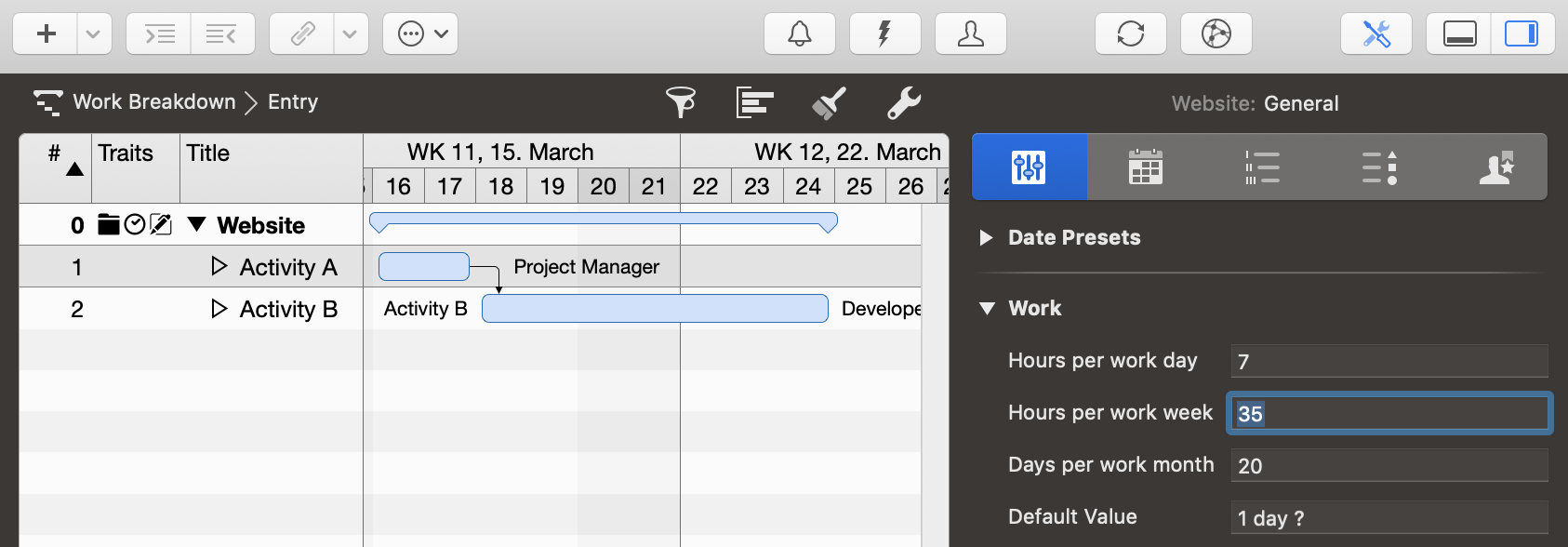Collapse the Work section
Screen dimensions: 1568x547
(987, 309)
